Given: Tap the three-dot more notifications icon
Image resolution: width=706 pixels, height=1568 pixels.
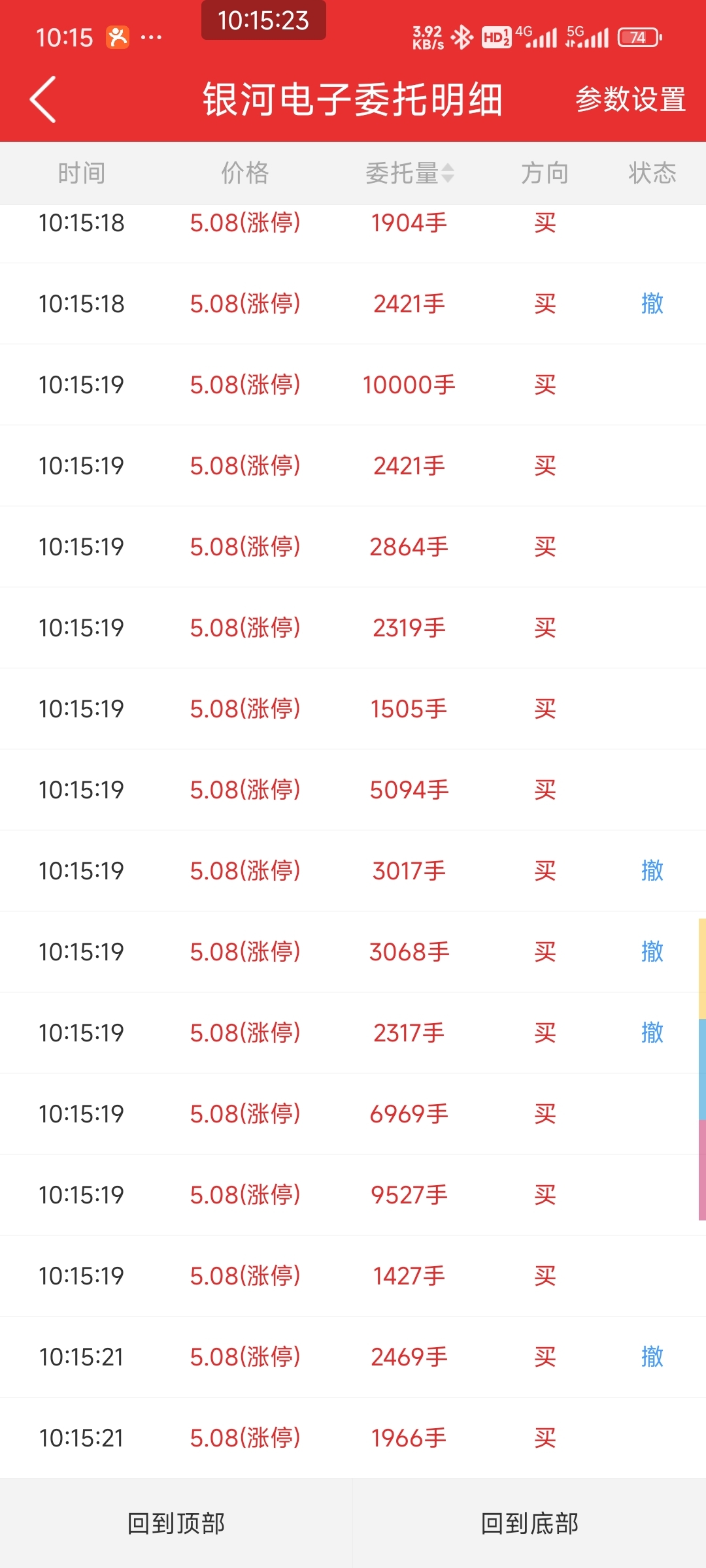Looking at the screenshot, I should coord(152,37).
